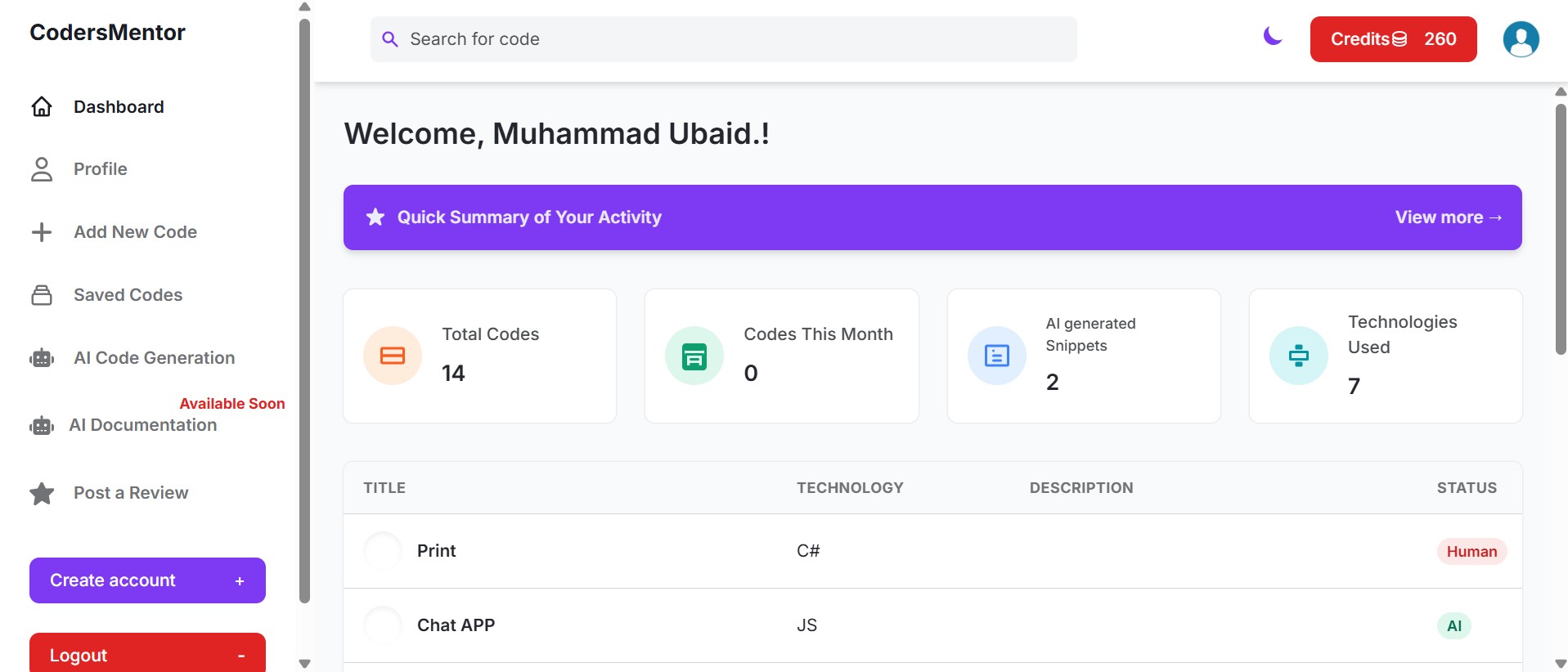Image resolution: width=1568 pixels, height=672 pixels.
Task: Open the user avatar profile icon
Action: click(1521, 39)
